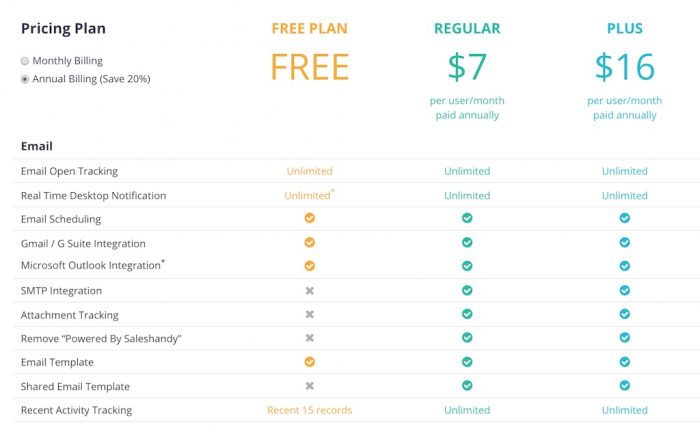Click the Free Plan cross icon for SMTP Integration
The height and width of the screenshot is (440, 700).
(x=309, y=291)
